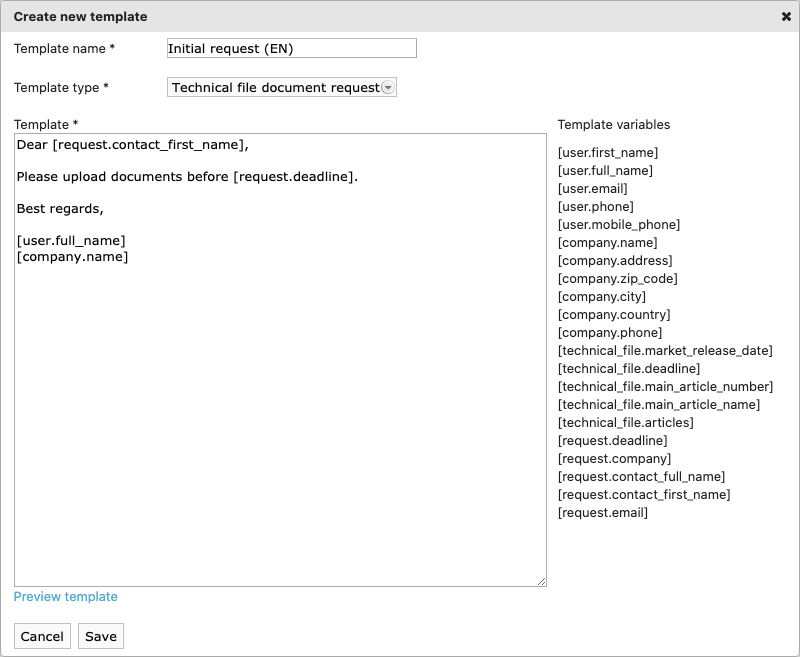Click the [request.email] variable

(603, 513)
